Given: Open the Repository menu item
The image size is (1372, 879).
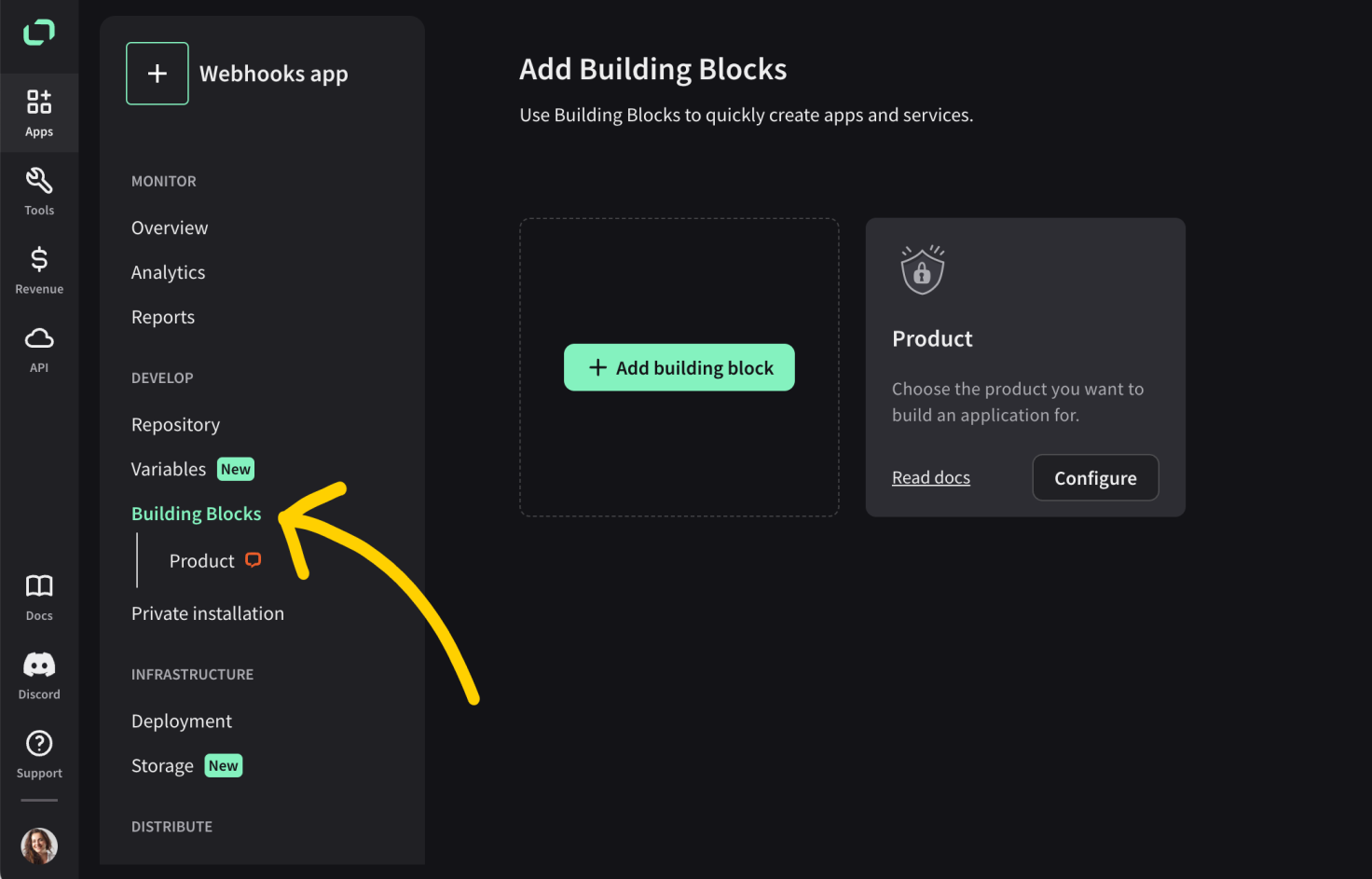Looking at the screenshot, I should pos(175,425).
